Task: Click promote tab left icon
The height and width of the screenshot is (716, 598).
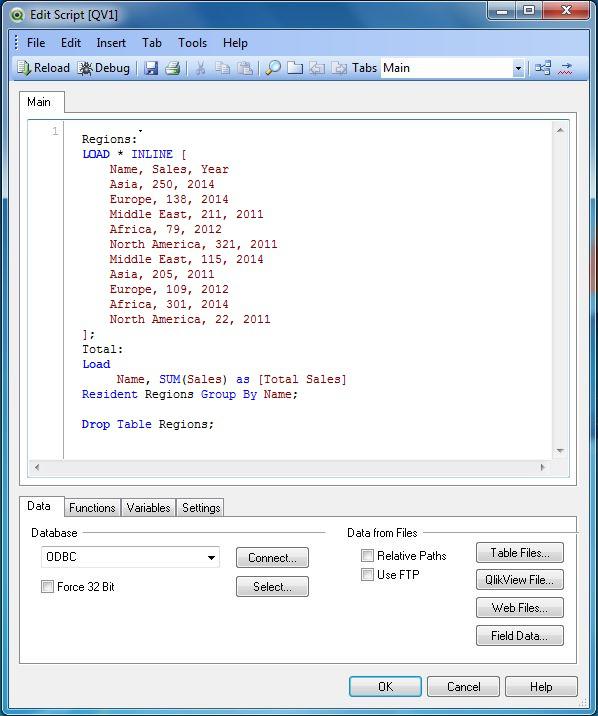Action: (x=317, y=68)
